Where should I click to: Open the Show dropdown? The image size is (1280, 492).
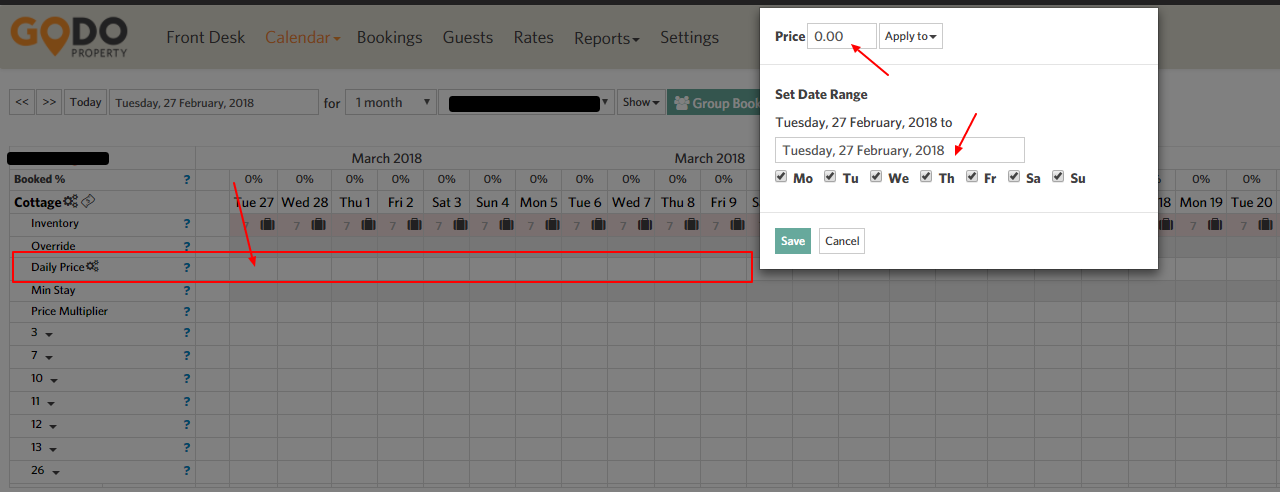640,102
